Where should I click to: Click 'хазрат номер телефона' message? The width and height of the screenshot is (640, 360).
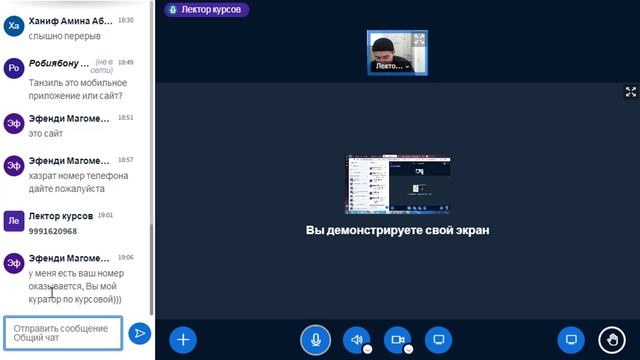pos(78,182)
